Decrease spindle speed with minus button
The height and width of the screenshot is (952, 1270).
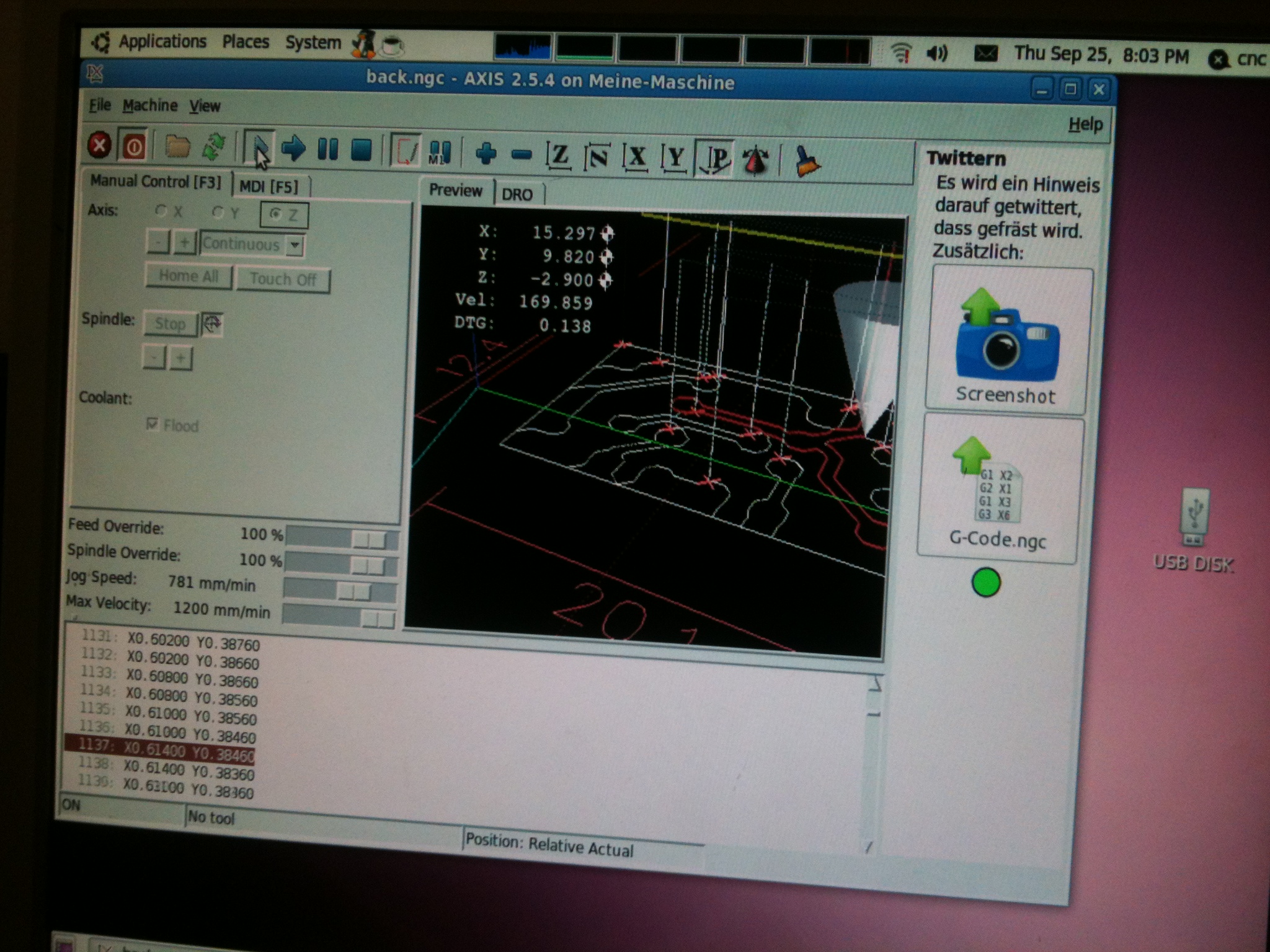click(154, 357)
